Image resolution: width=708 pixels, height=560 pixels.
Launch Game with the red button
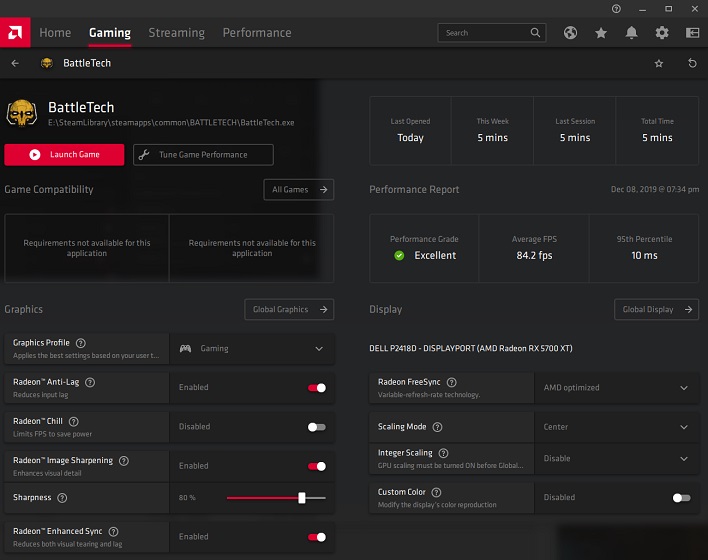pos(64,154)
